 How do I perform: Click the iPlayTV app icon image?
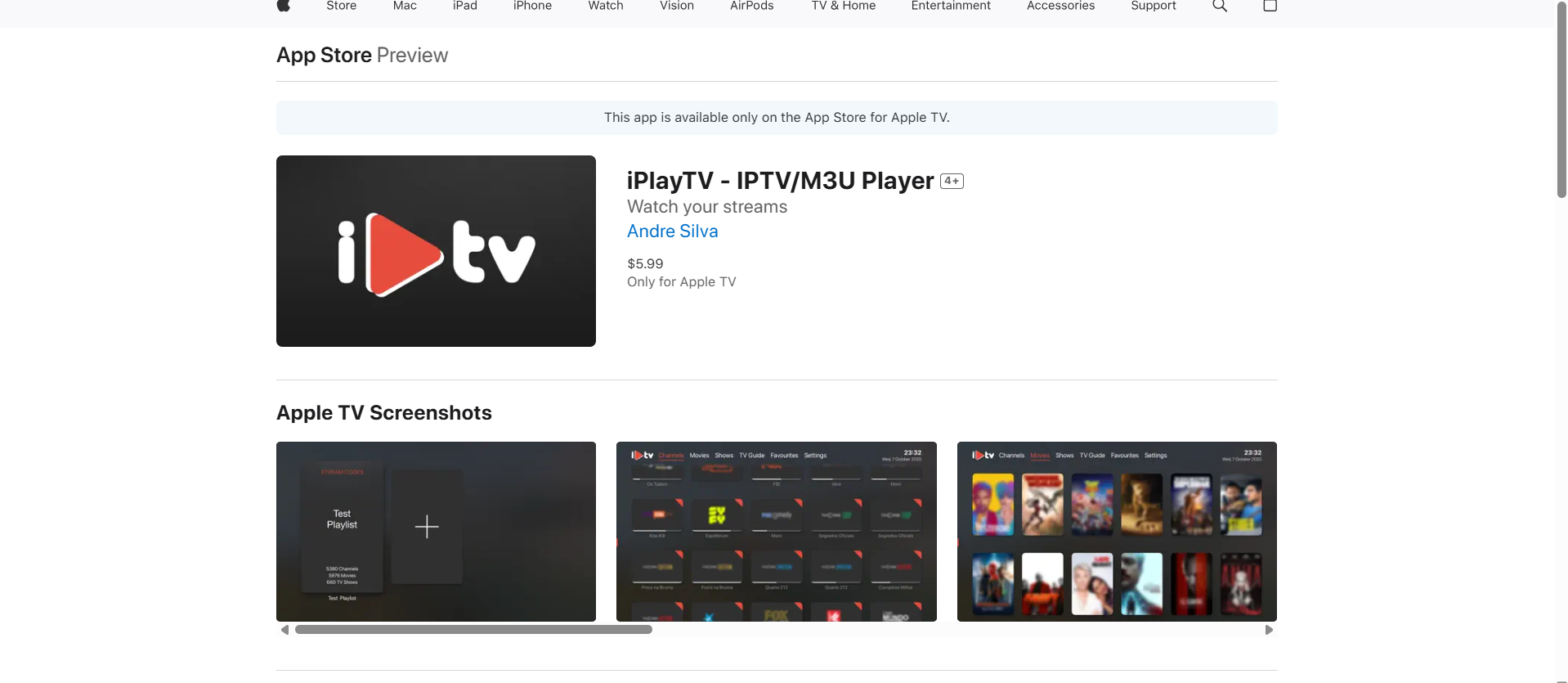(436, 251)
